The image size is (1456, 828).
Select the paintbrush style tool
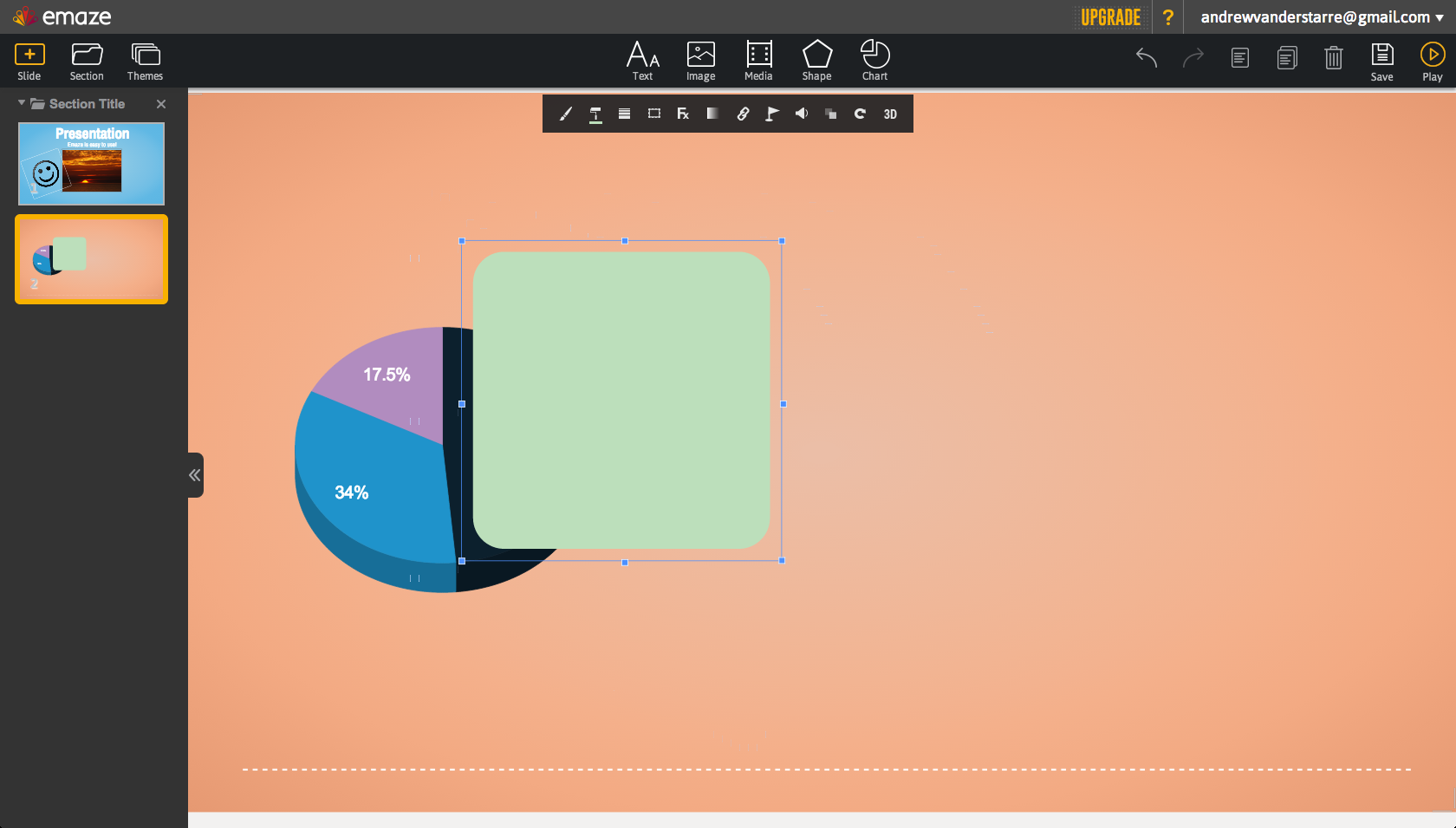pos(566,114)
